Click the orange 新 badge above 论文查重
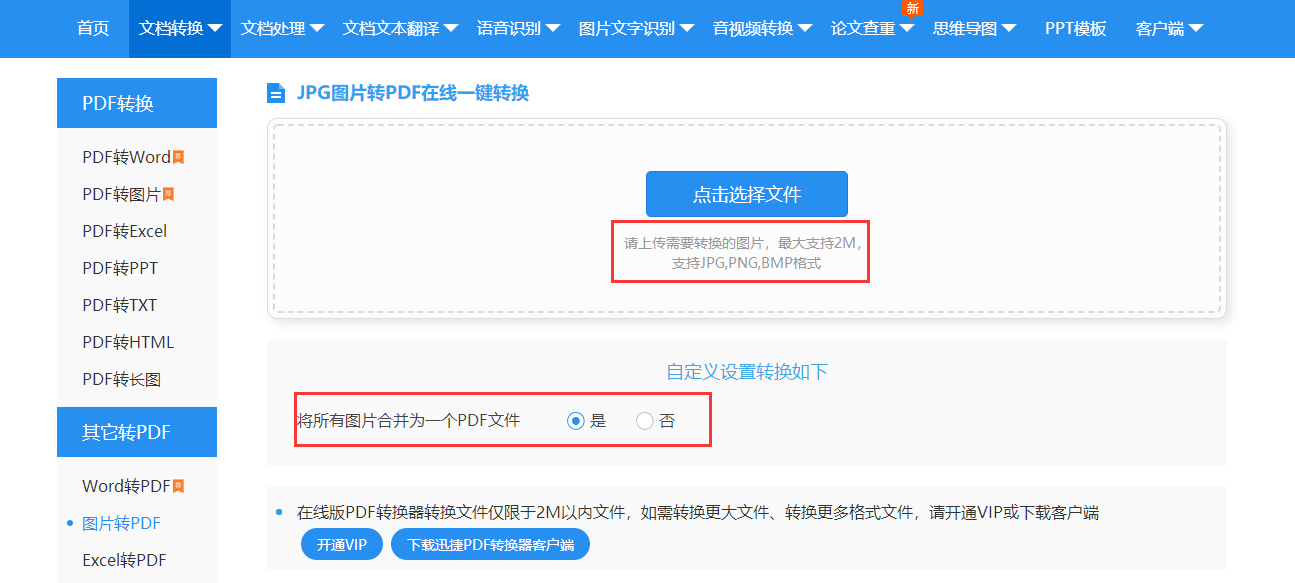1295x583 pixels. tap(911, 8)
